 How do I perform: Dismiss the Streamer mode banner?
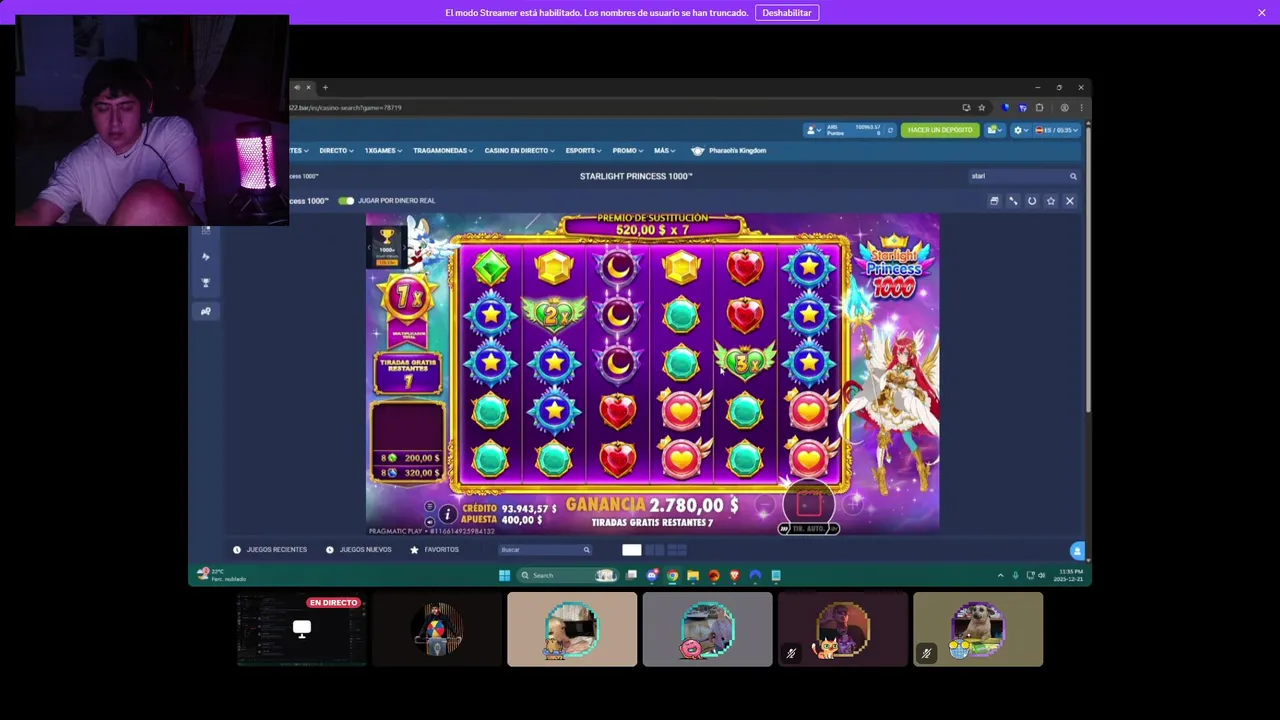[x=1262, y=13]
